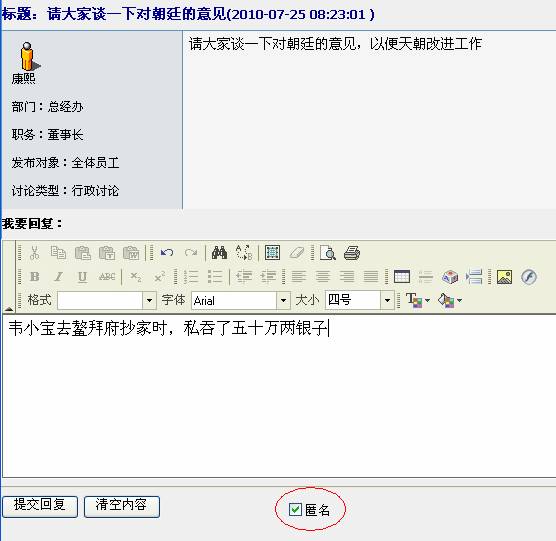Click inside the reply text editing area

279,395
